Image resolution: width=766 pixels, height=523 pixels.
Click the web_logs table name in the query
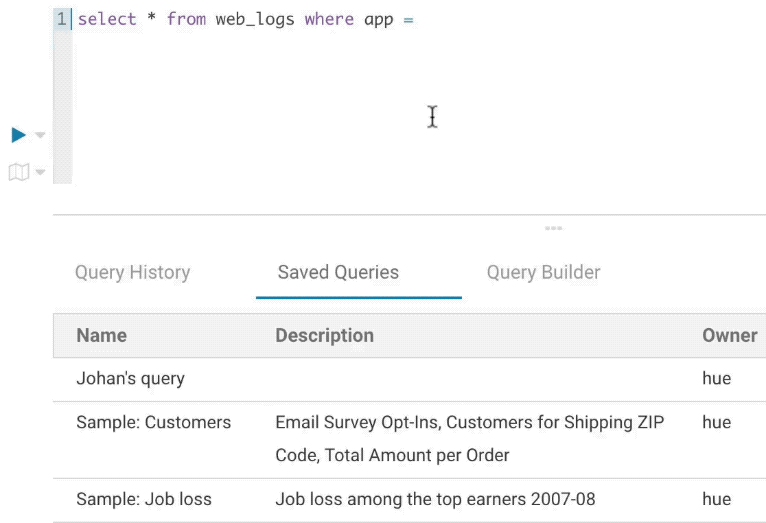pyautogui.click(x=255, y=19)
